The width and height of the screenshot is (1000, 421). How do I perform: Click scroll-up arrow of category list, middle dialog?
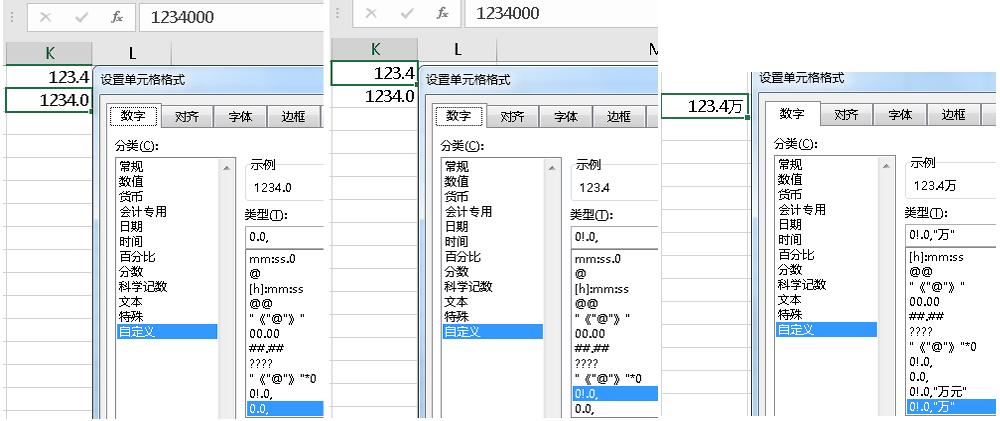[553, 167]
